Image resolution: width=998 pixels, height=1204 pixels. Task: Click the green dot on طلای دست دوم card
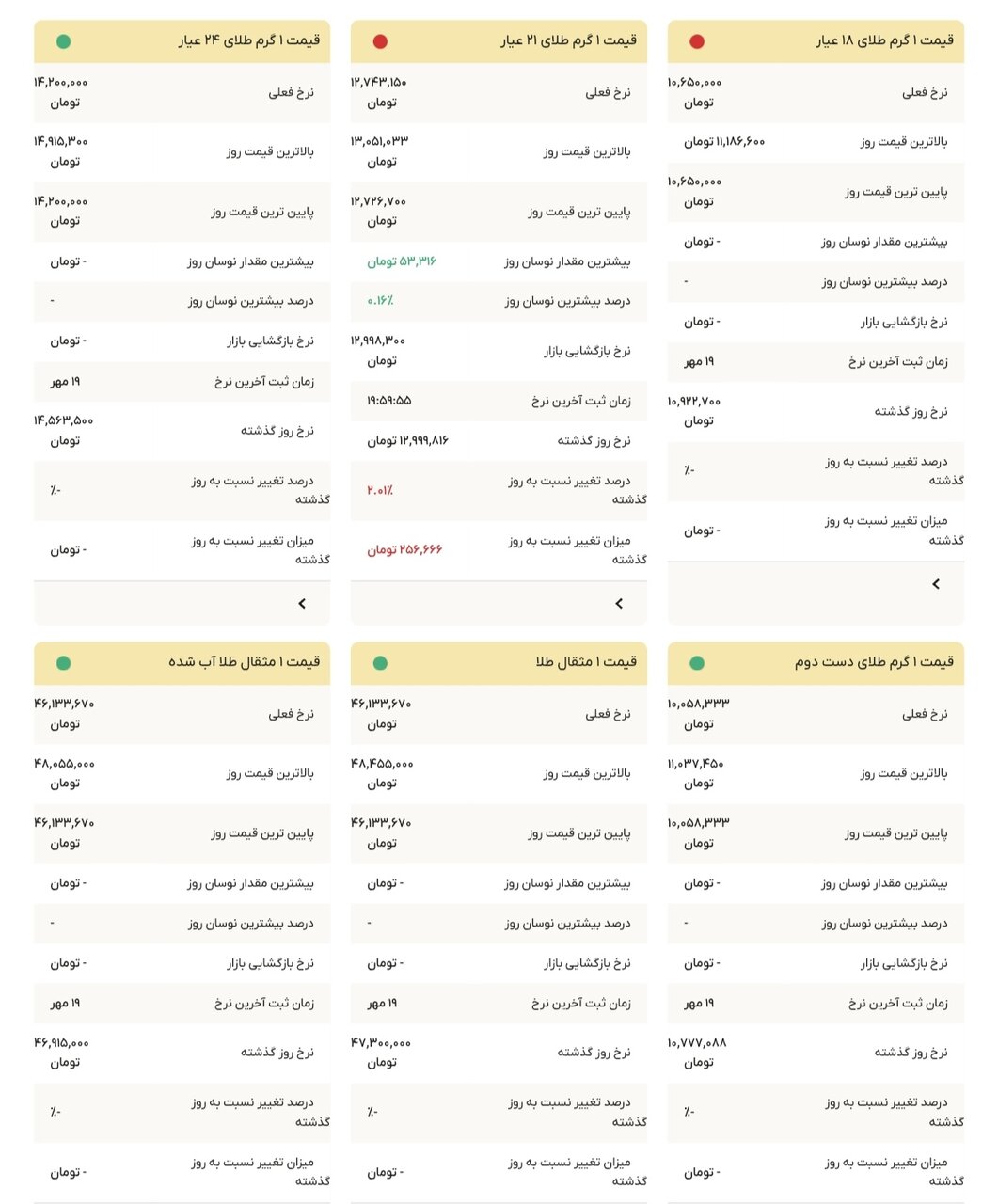click(x=697, y=663)
